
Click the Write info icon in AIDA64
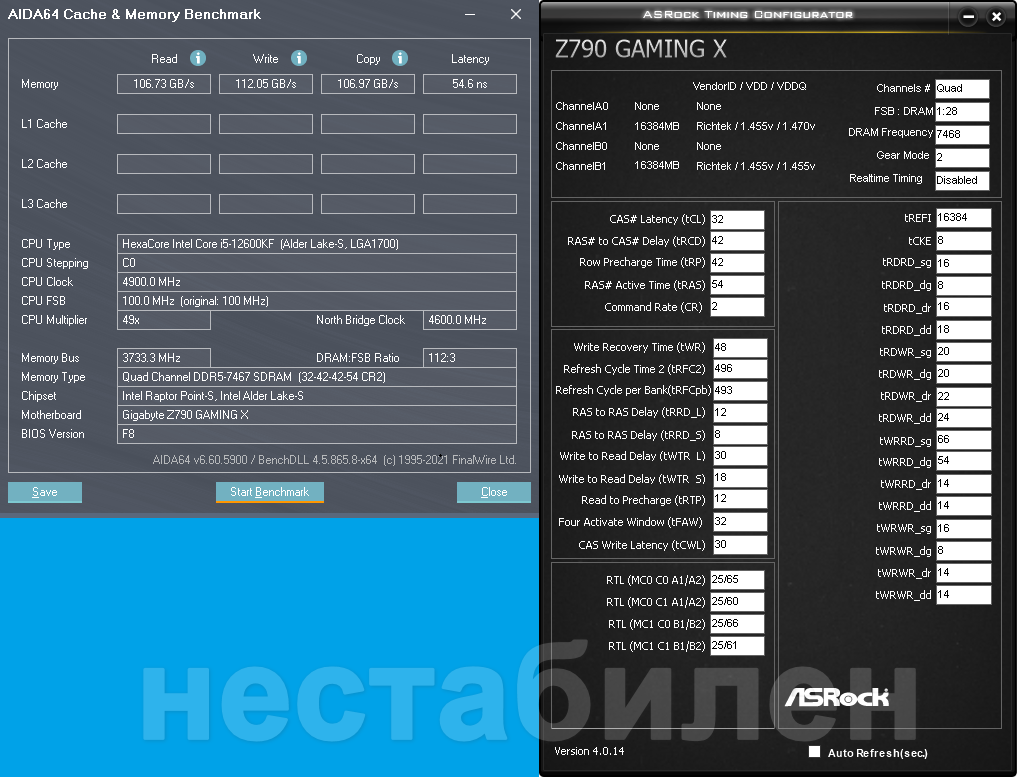coord(299,58)
